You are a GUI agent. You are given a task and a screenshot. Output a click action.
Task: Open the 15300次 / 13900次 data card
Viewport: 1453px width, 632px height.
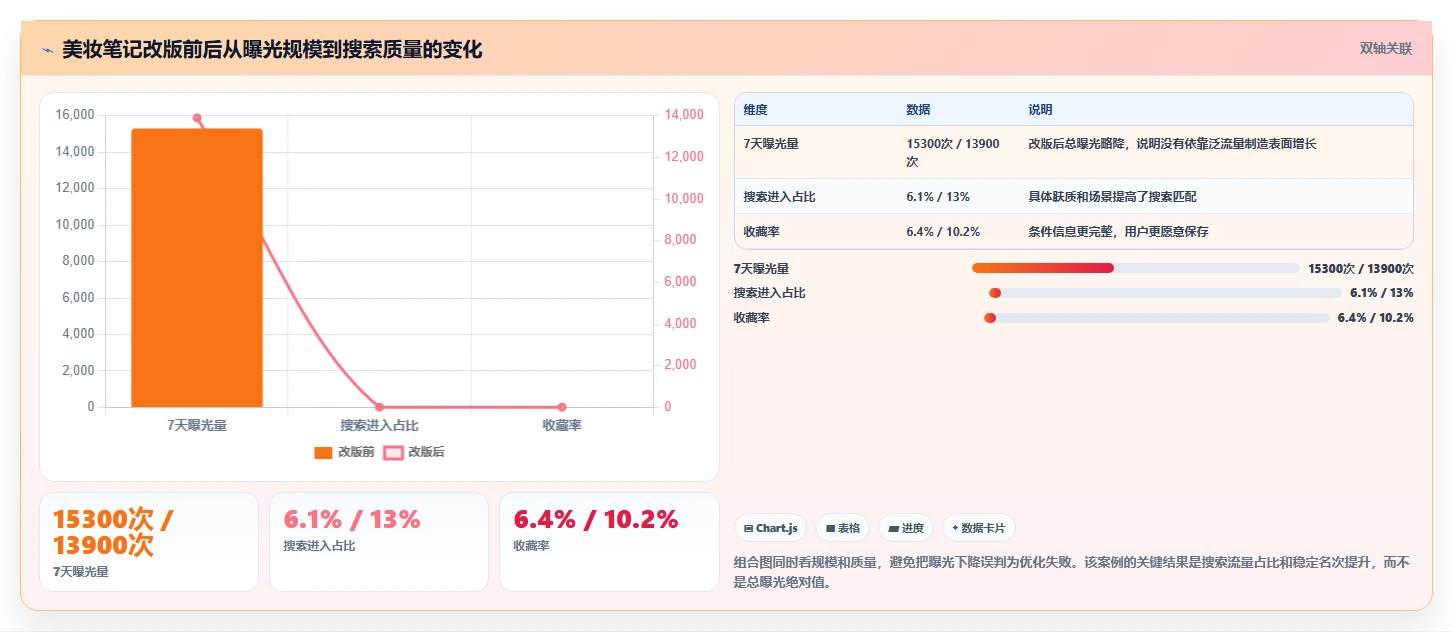(x=149, y=542)
